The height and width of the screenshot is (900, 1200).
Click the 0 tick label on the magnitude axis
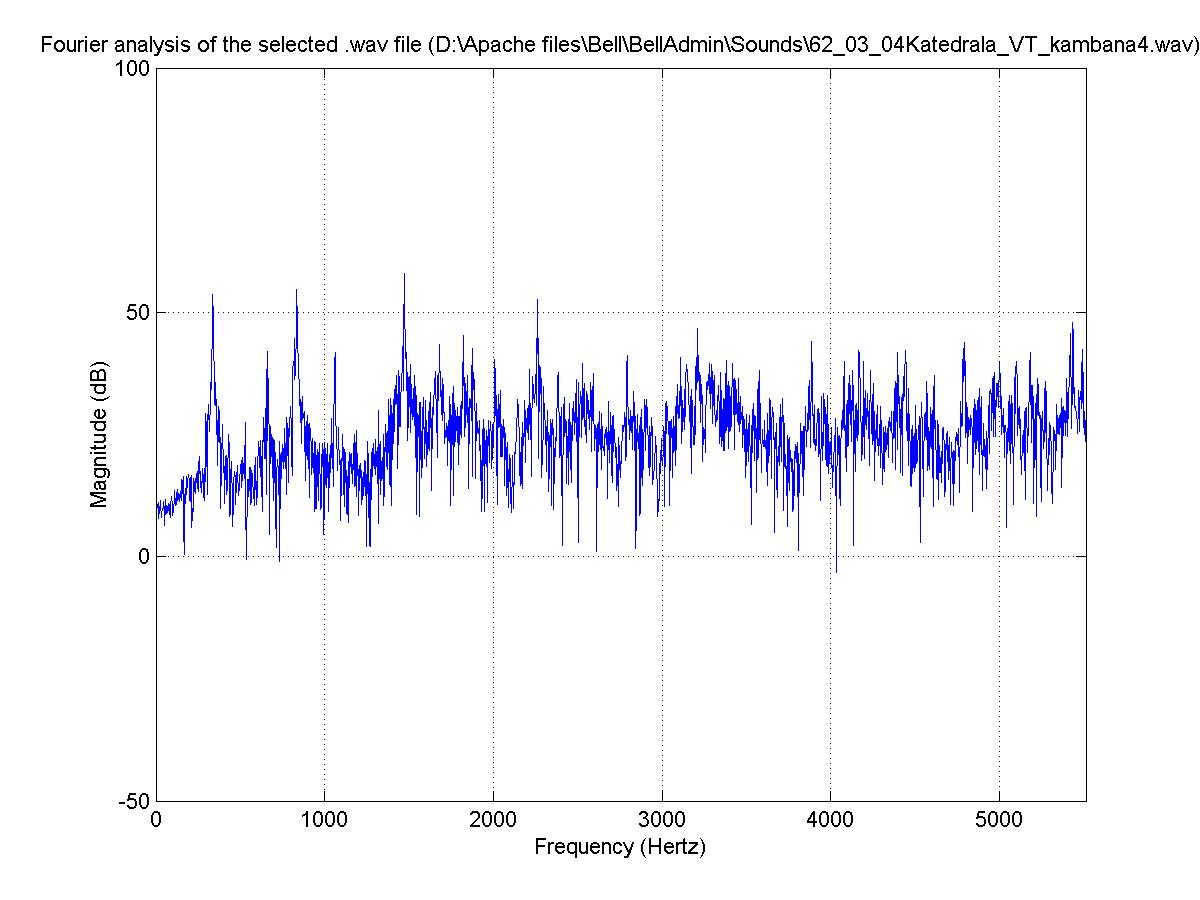pyautogui.click(x=144, y=557)
